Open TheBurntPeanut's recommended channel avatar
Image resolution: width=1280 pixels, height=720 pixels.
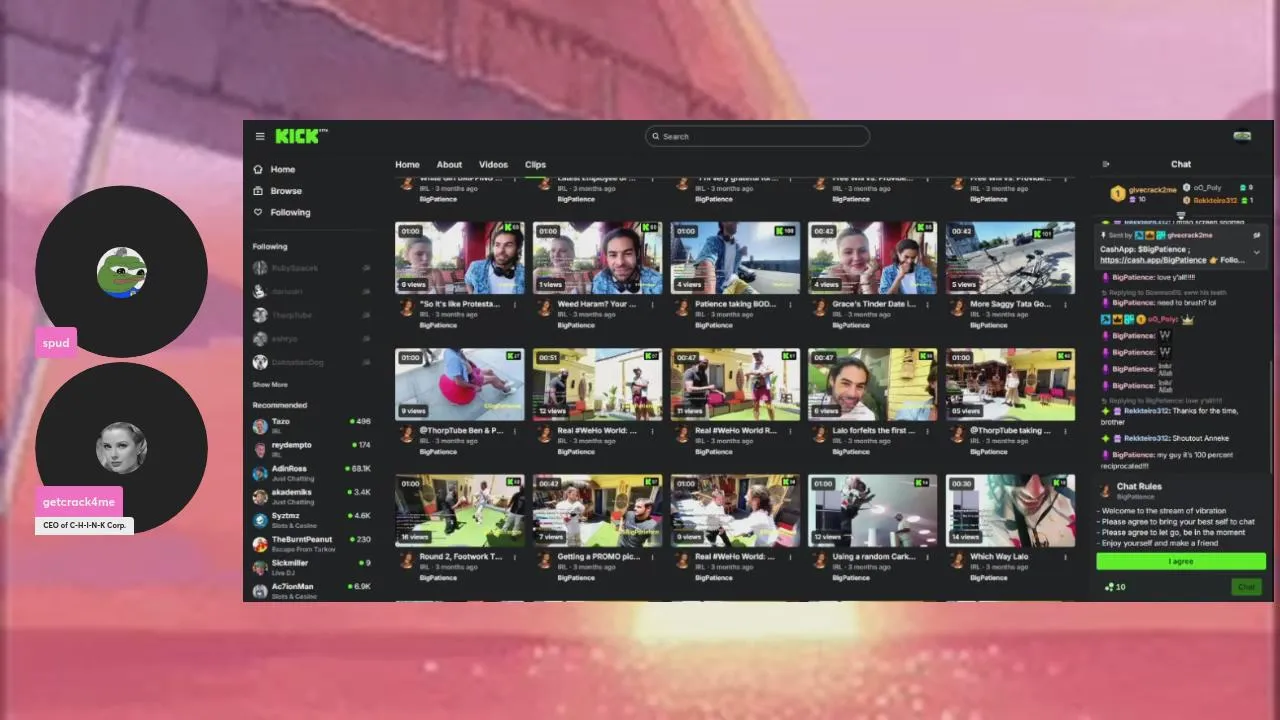pos(260,543)
